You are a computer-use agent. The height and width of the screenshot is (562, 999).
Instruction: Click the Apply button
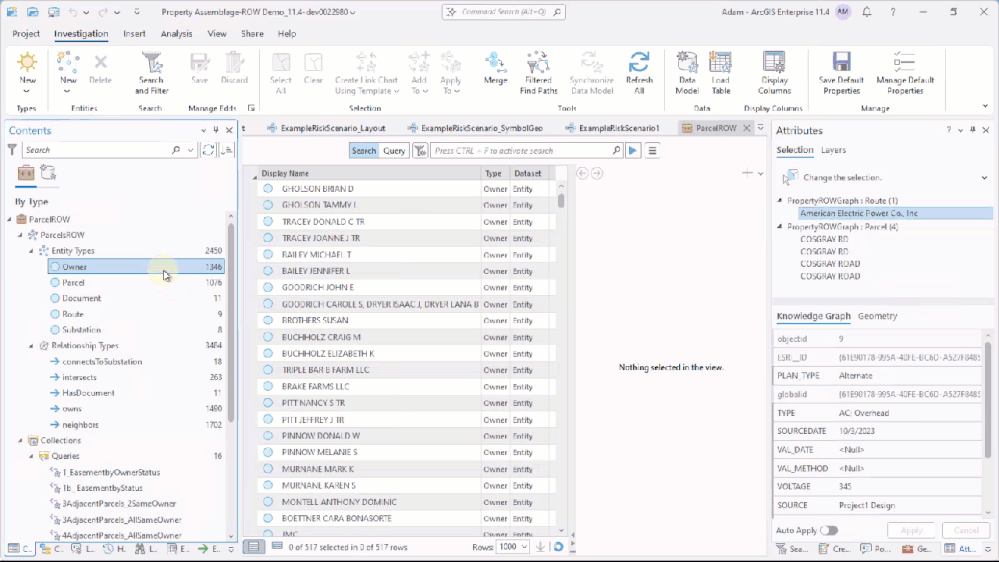911,530
